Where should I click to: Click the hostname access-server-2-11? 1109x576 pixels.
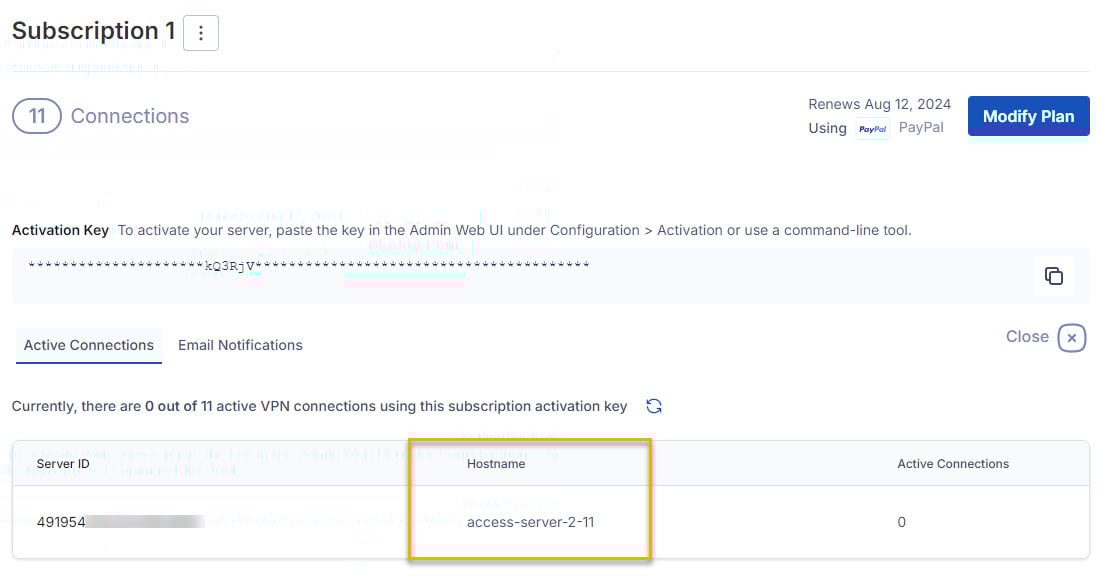pyautogui.click(x=531, y=521)
